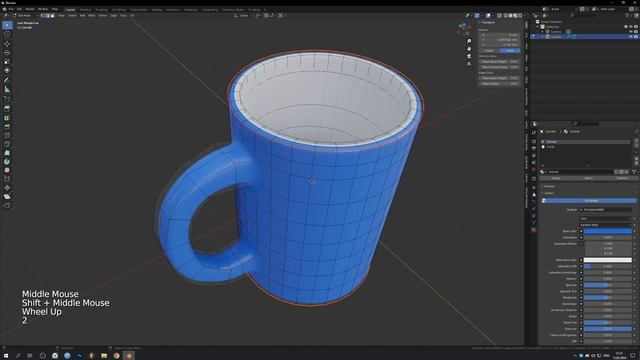Disable the Cylinder object in renders
The height and width of the screenshot is (360, 640).
pyautogui.click(x=636, y=37)
